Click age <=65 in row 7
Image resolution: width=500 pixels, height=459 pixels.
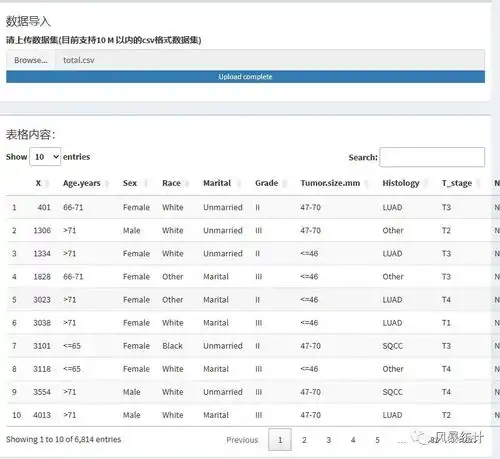(x=72, y=346)
